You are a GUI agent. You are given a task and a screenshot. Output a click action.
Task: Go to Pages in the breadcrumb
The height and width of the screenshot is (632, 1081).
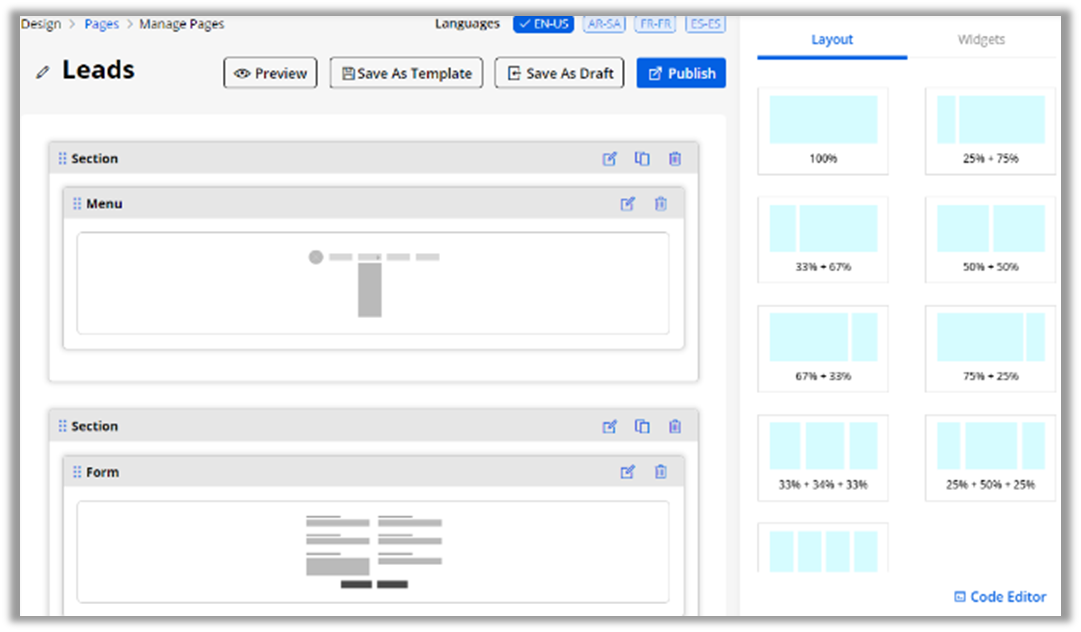pyautogui.click(x=102, y=24)
